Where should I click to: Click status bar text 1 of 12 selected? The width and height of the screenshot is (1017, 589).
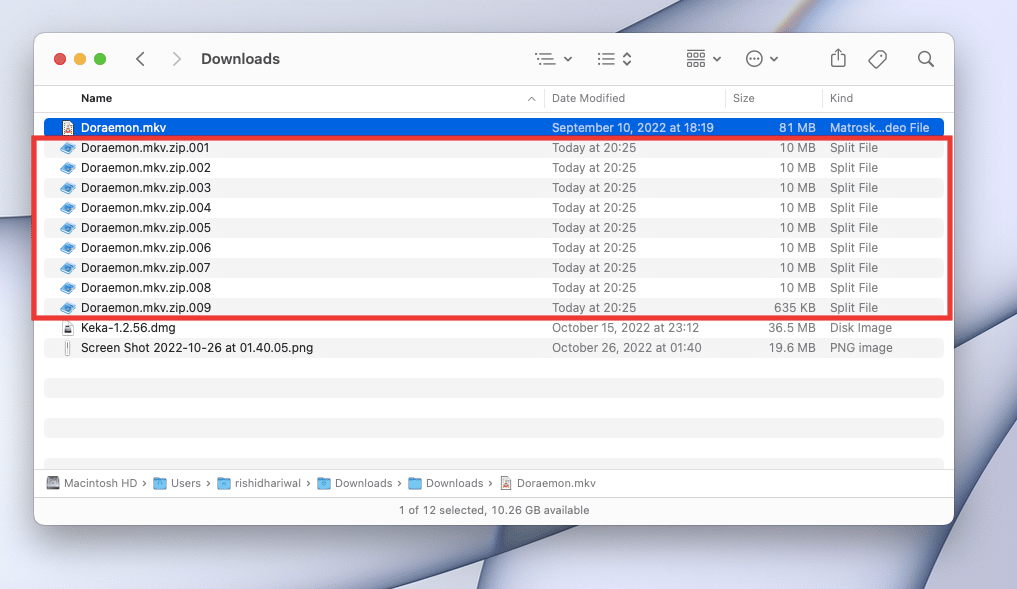[x=494, y=510]
